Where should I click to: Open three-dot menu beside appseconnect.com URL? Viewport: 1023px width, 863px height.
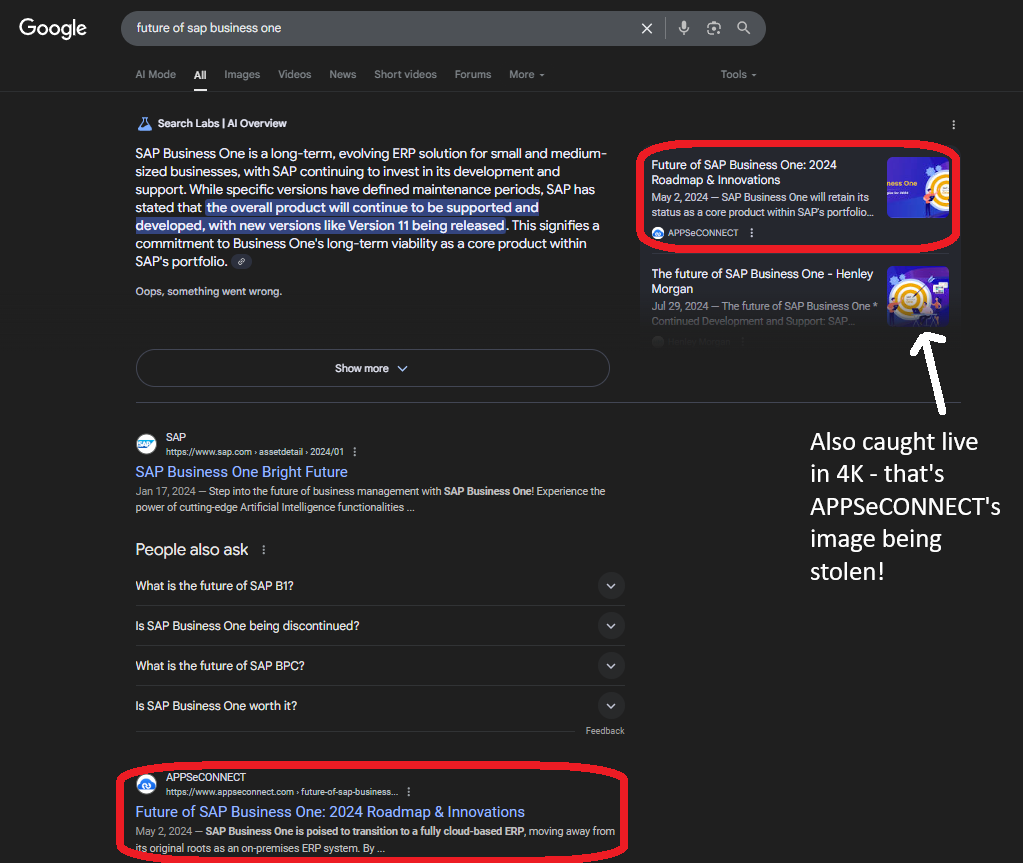coord(409,792)
